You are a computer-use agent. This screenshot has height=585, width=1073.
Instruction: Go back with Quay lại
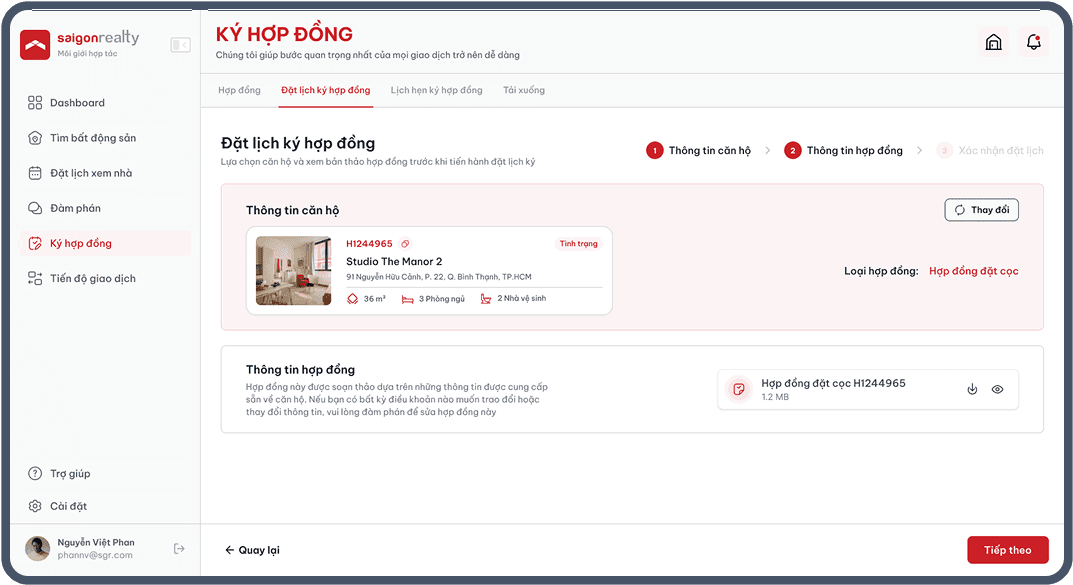(x=253, y=550)
